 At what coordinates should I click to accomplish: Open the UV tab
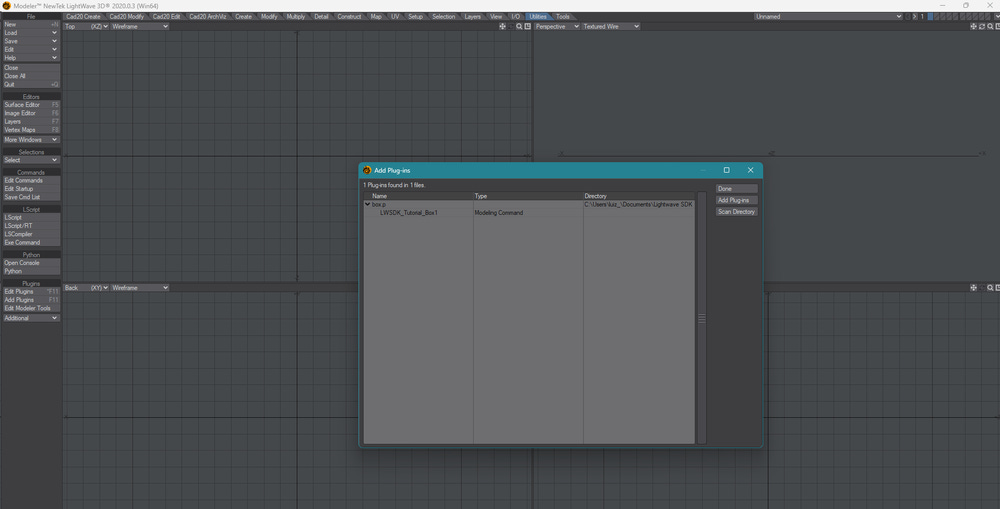[395, 17]
